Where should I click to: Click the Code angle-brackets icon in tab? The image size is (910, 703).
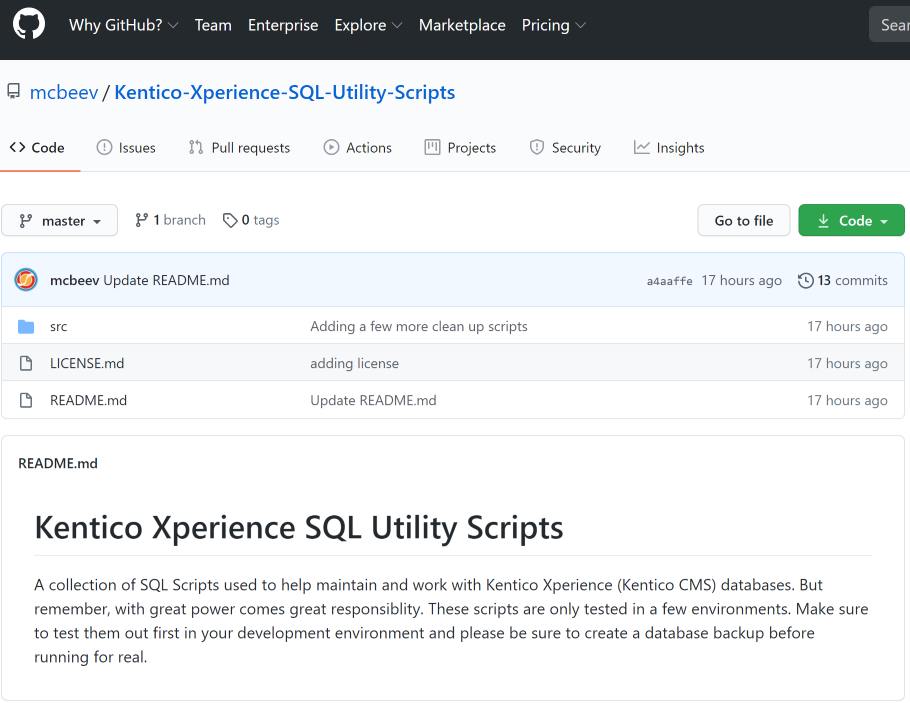(17, 147)
